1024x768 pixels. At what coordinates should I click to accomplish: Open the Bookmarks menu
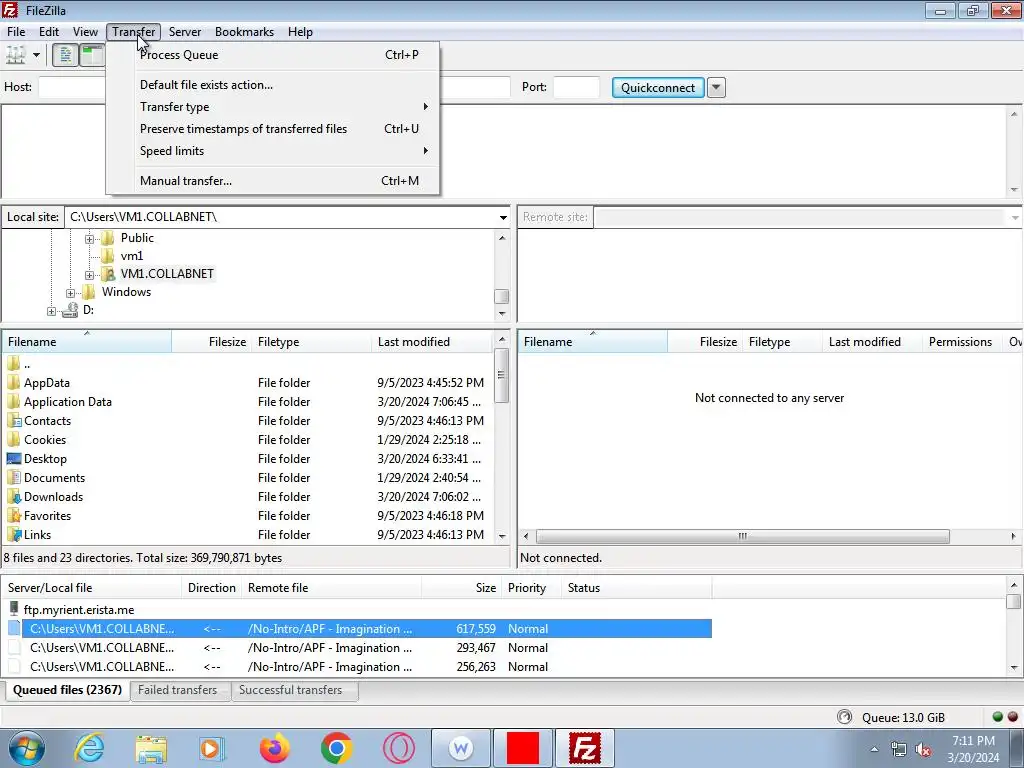click(244, 32)
